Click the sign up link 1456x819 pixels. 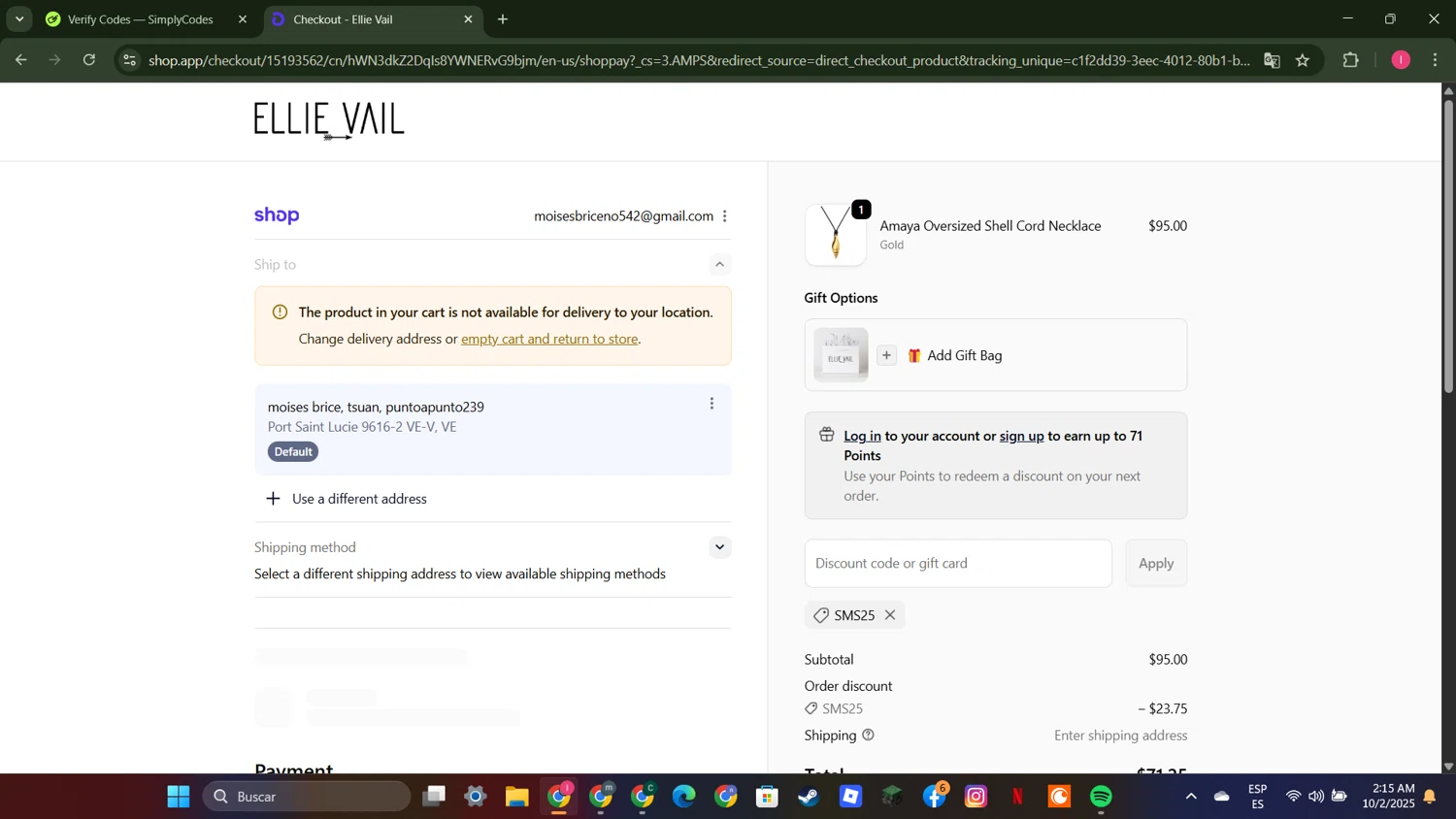click(x=1021, y=436)
